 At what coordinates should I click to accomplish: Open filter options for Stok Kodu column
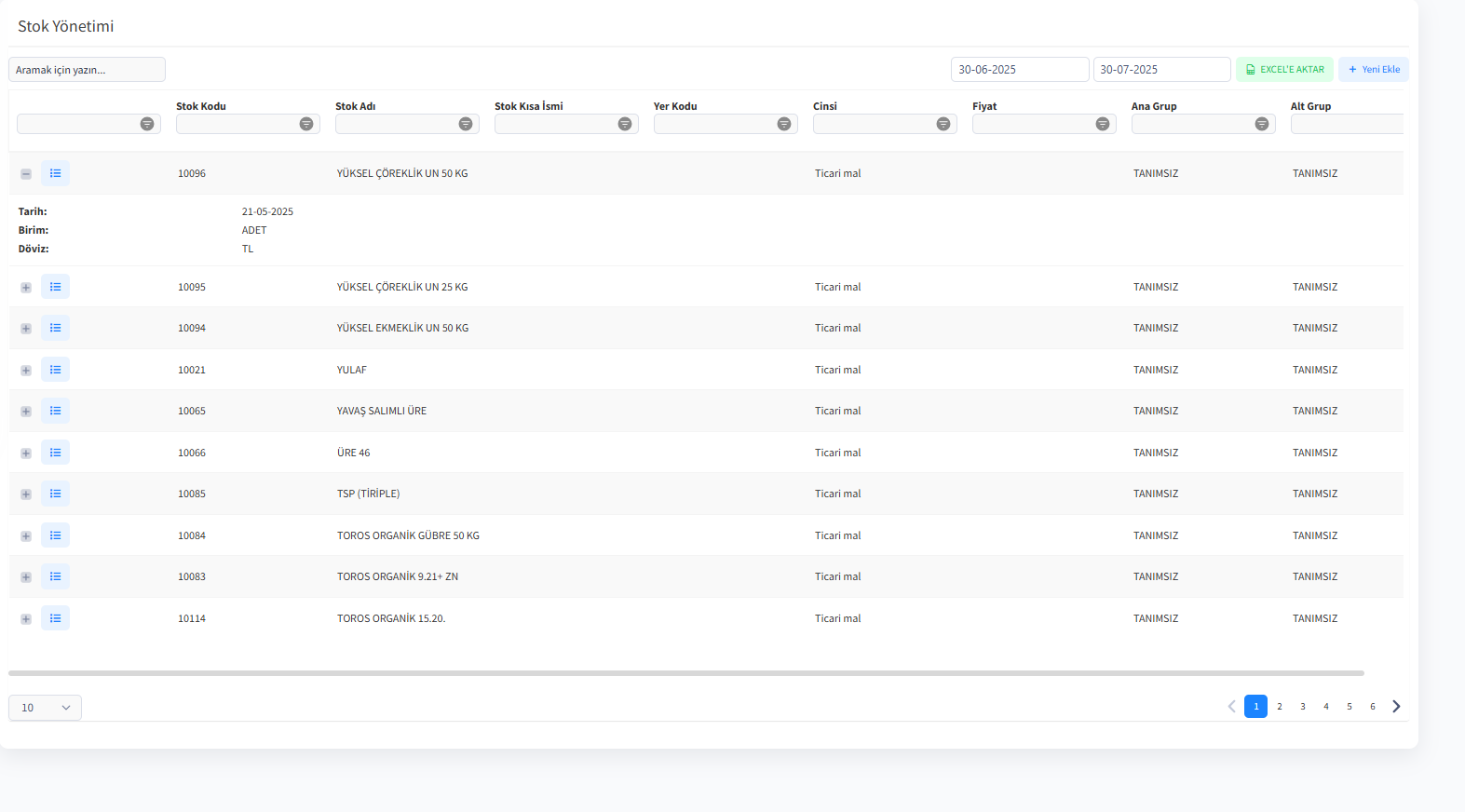[x=306, y=124]
